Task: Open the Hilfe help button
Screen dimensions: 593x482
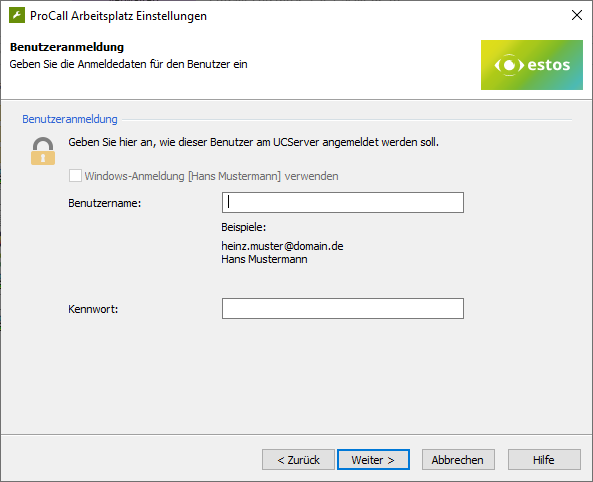Action: tap(544, 460)
